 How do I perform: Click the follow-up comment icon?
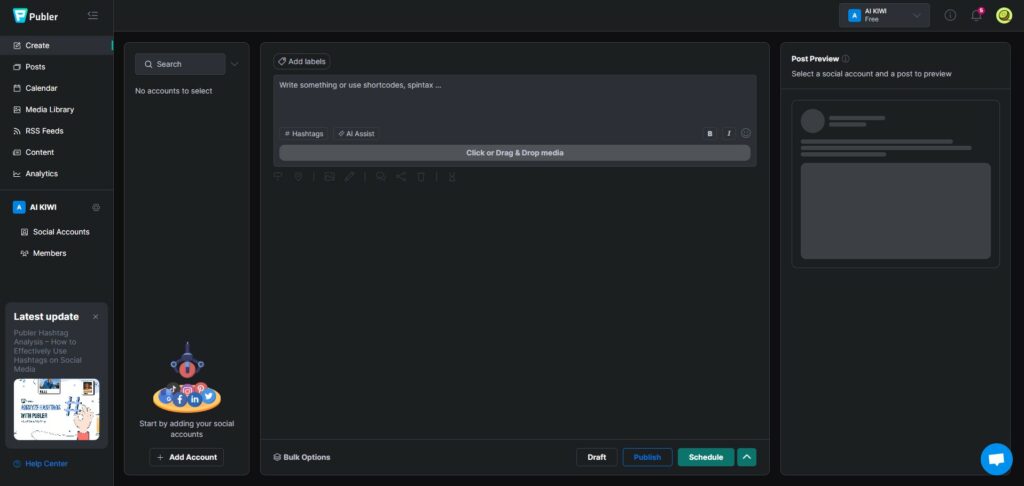pos(381,176)
